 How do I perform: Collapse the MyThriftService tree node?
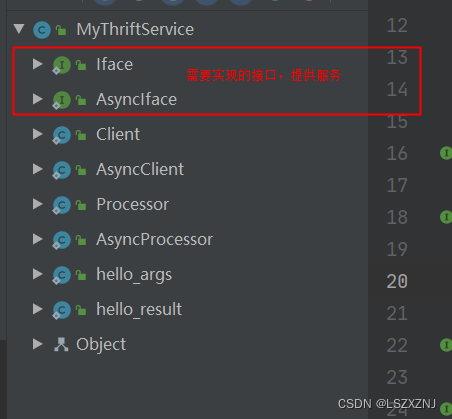click(x=19, y=29)
